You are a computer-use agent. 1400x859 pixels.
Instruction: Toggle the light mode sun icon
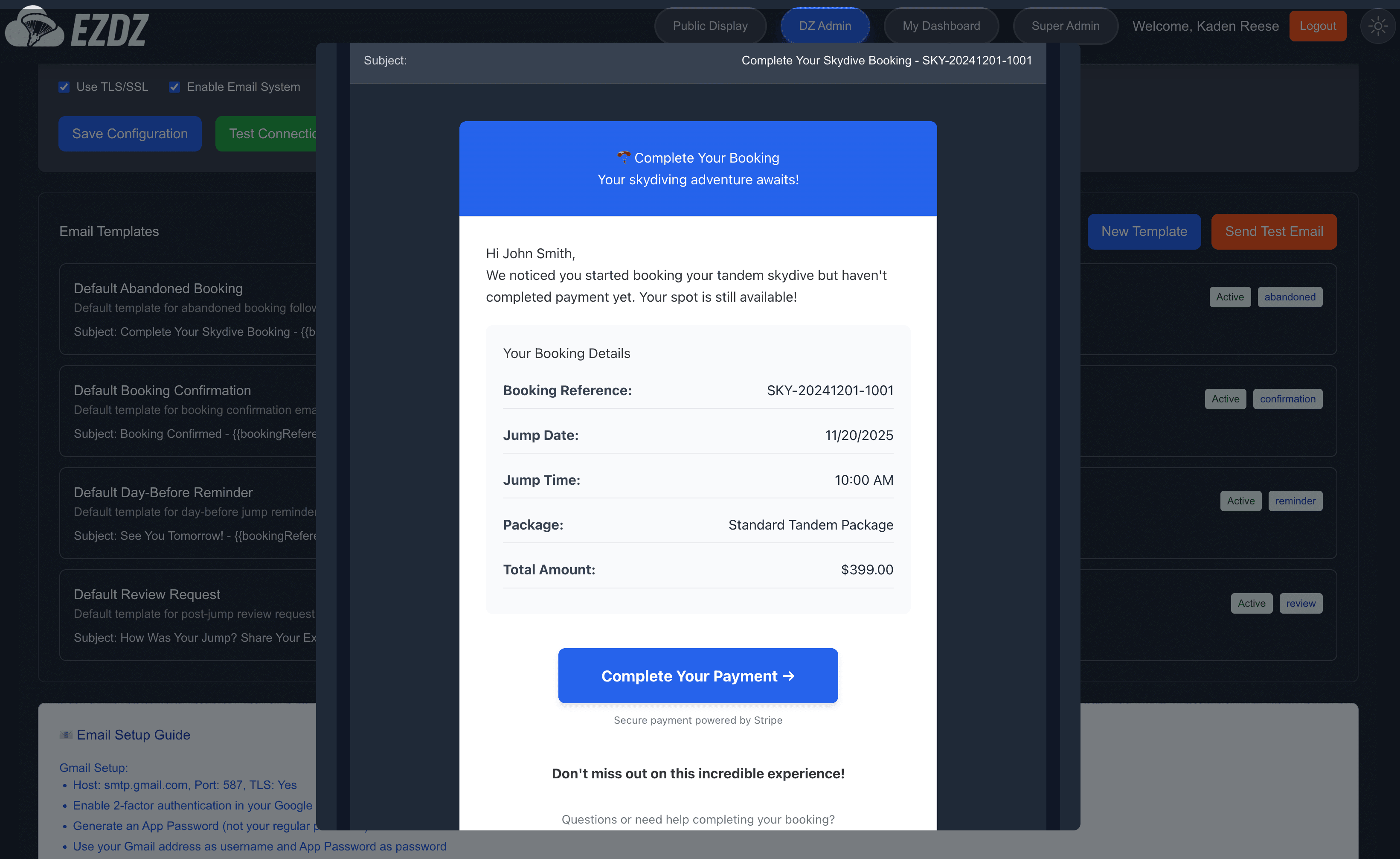[1378, 26]
